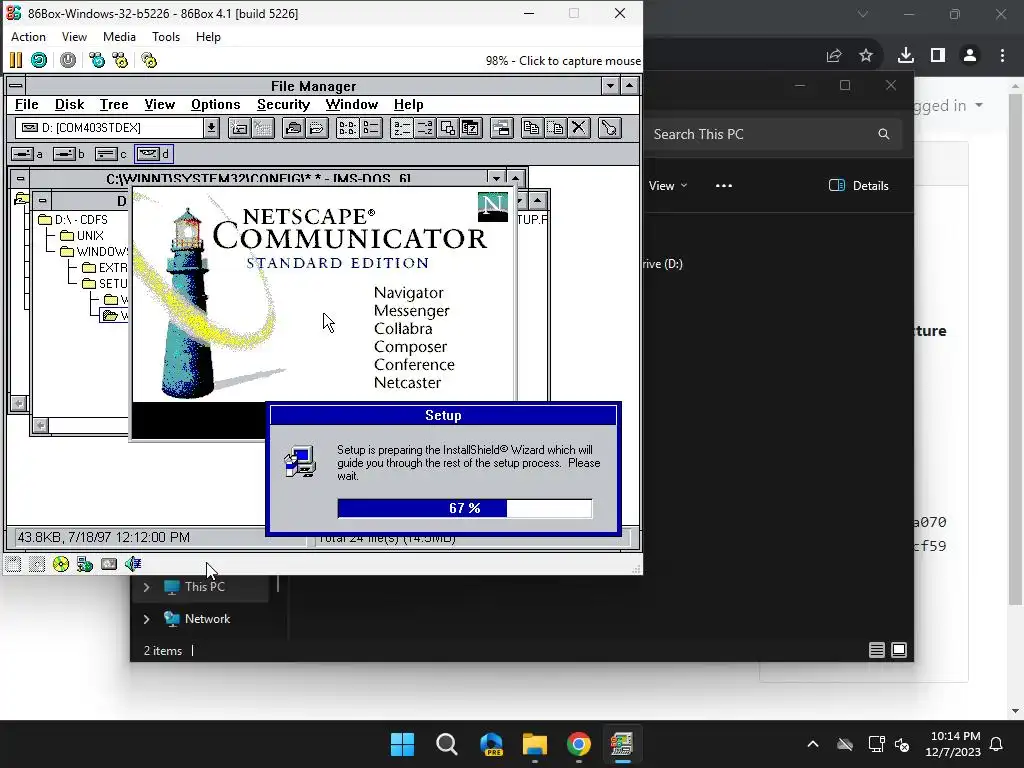The image size is (1024, 768).
Task: Expand This PC in Explorer sidebar
Action: [146, 587]
